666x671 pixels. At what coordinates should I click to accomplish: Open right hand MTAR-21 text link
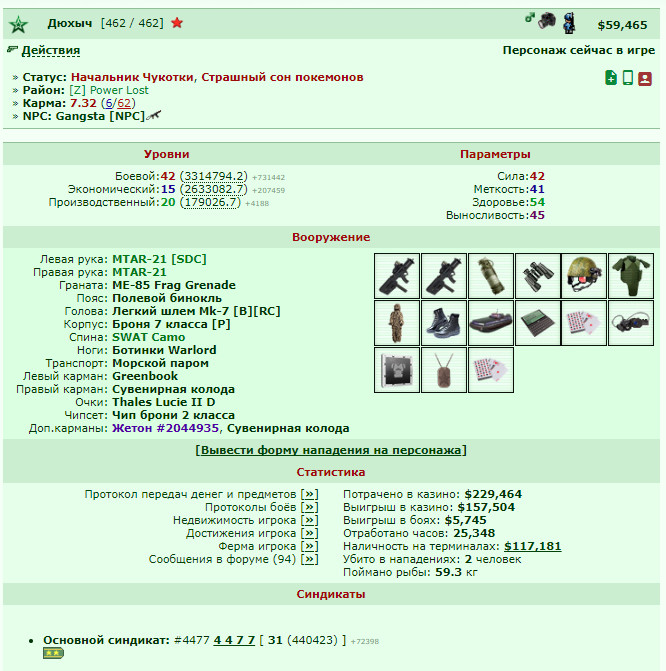click(x=139, y=272)
